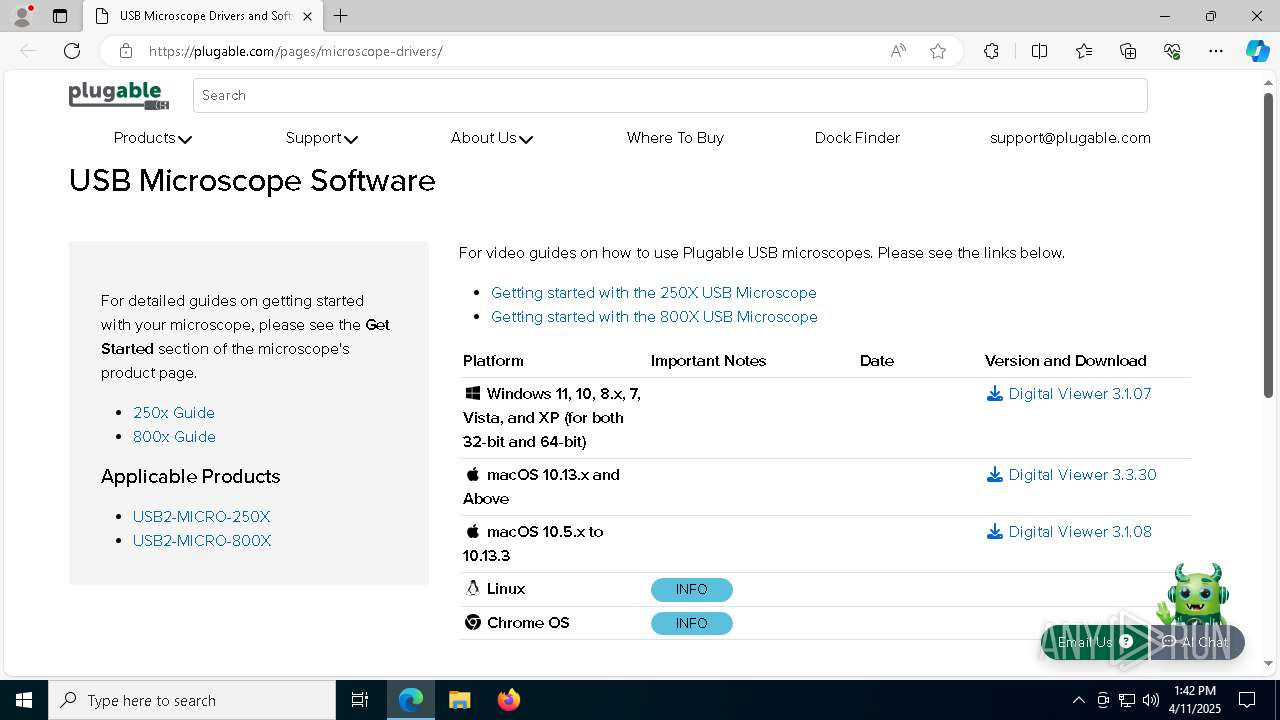
Task: Open Getting started with 800X USB Microscope
Action: coord(654,317)
